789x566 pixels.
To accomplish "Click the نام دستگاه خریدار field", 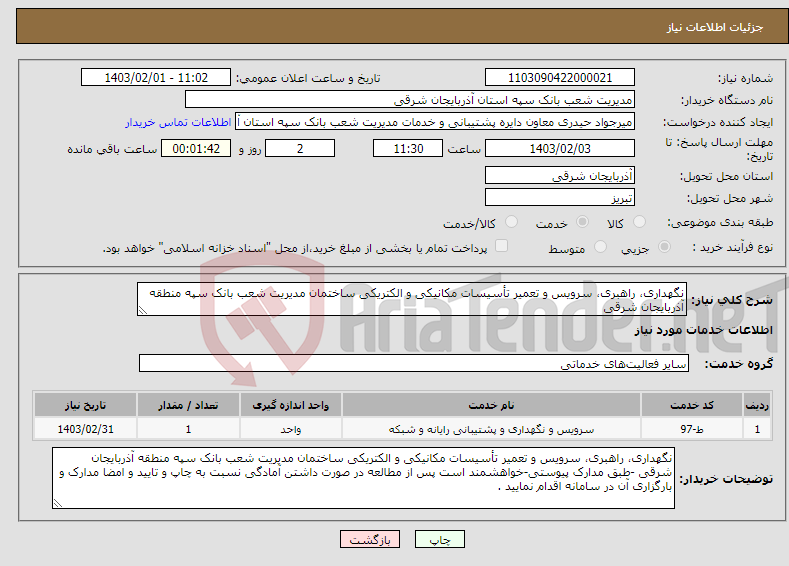I will [x=410, y=100].
